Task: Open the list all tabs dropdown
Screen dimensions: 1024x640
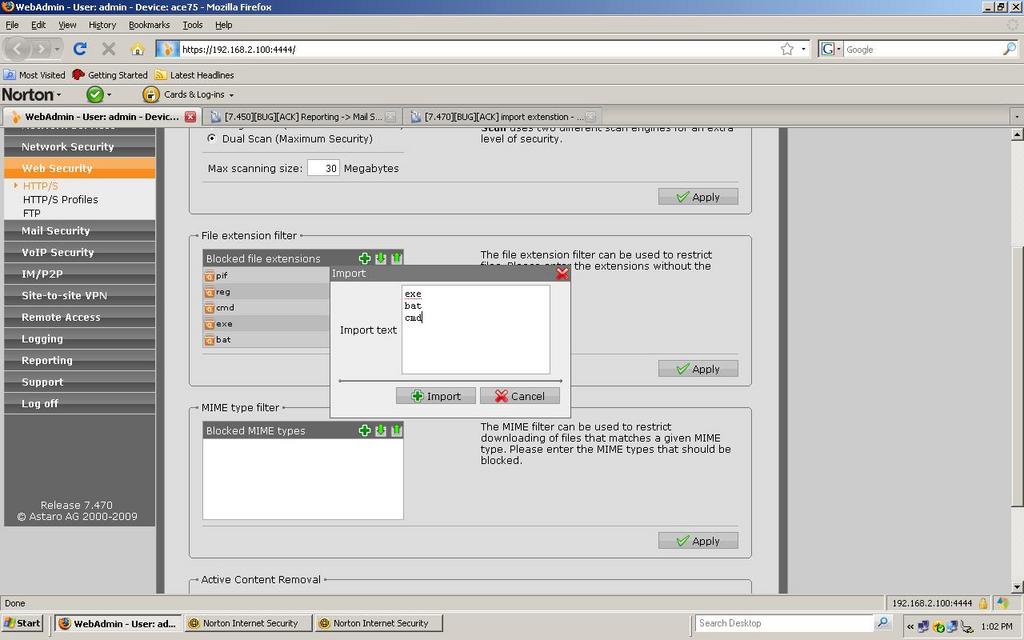Action: (1016, 117)
